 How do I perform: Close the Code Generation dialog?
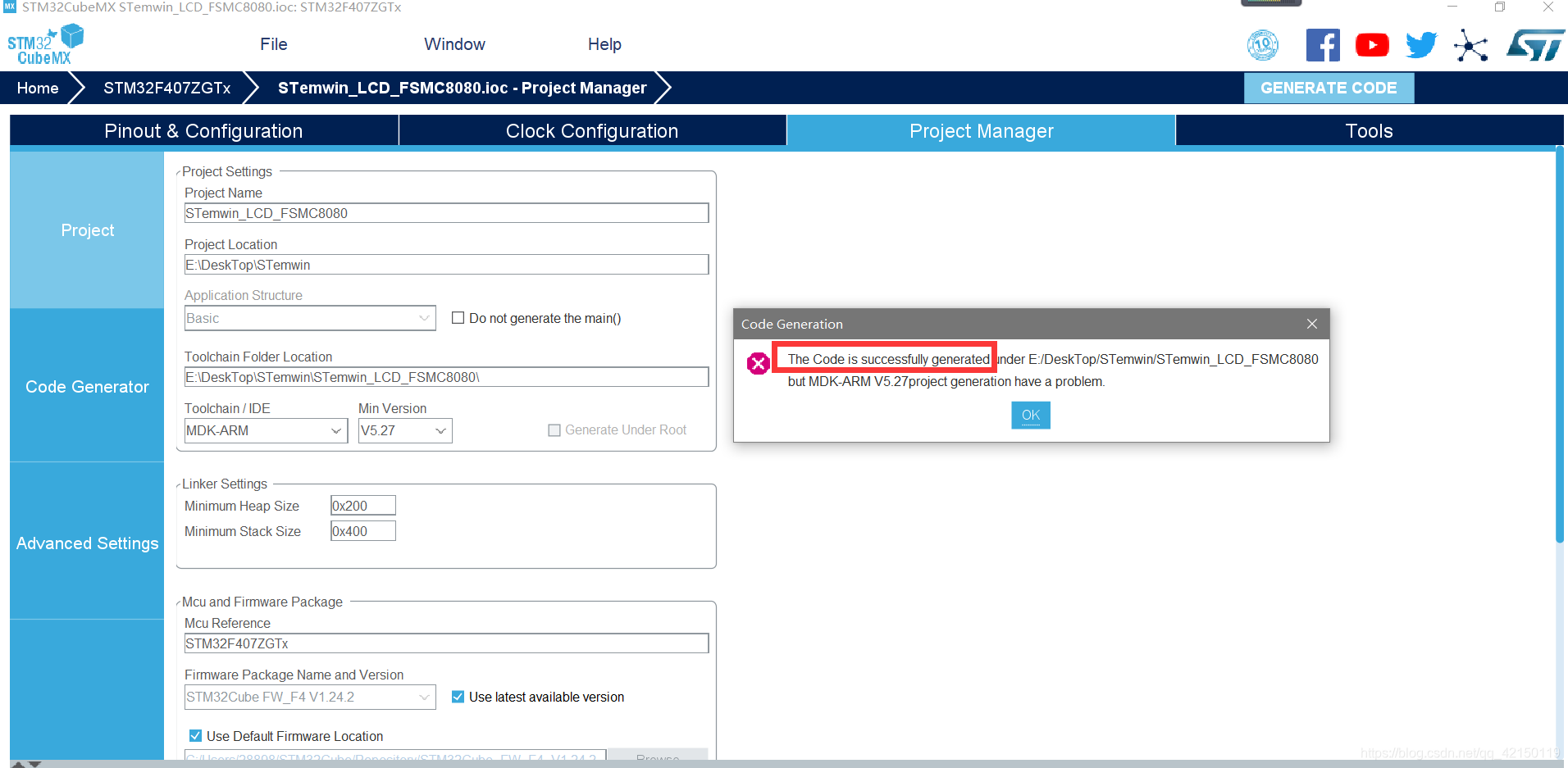tap(1312, 324)
